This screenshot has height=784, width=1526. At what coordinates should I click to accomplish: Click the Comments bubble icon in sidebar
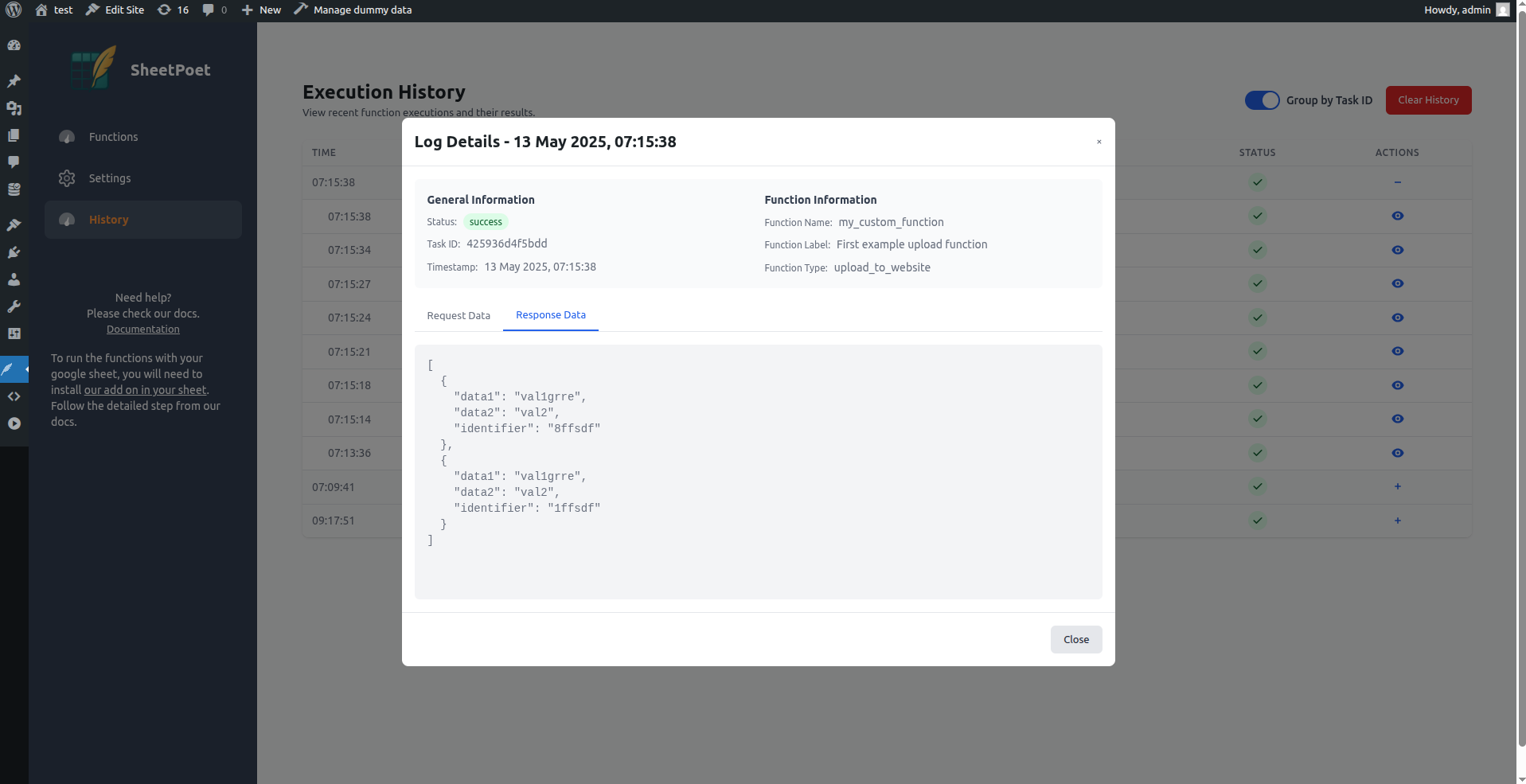[14, 162]
